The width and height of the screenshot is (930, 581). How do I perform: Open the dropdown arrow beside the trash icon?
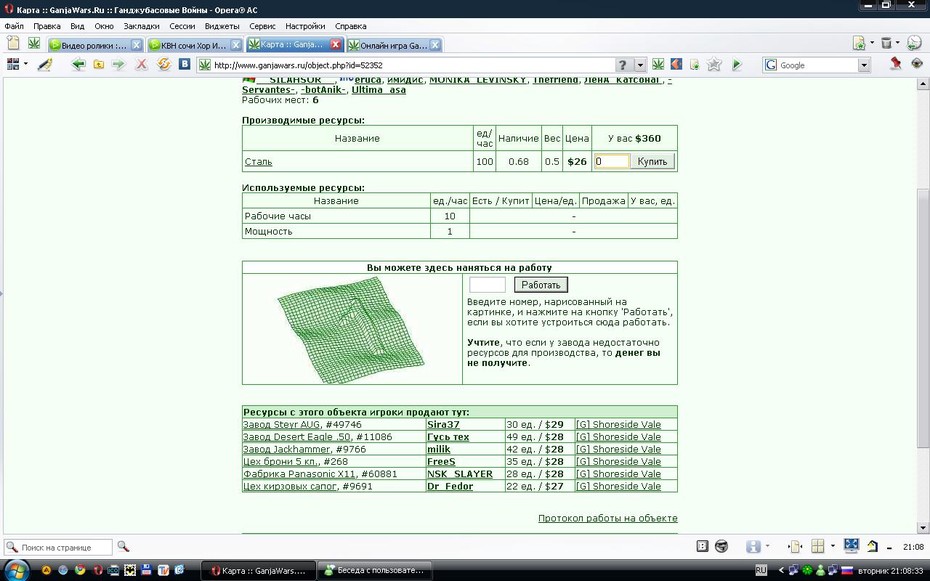click(x=897, y=43)
